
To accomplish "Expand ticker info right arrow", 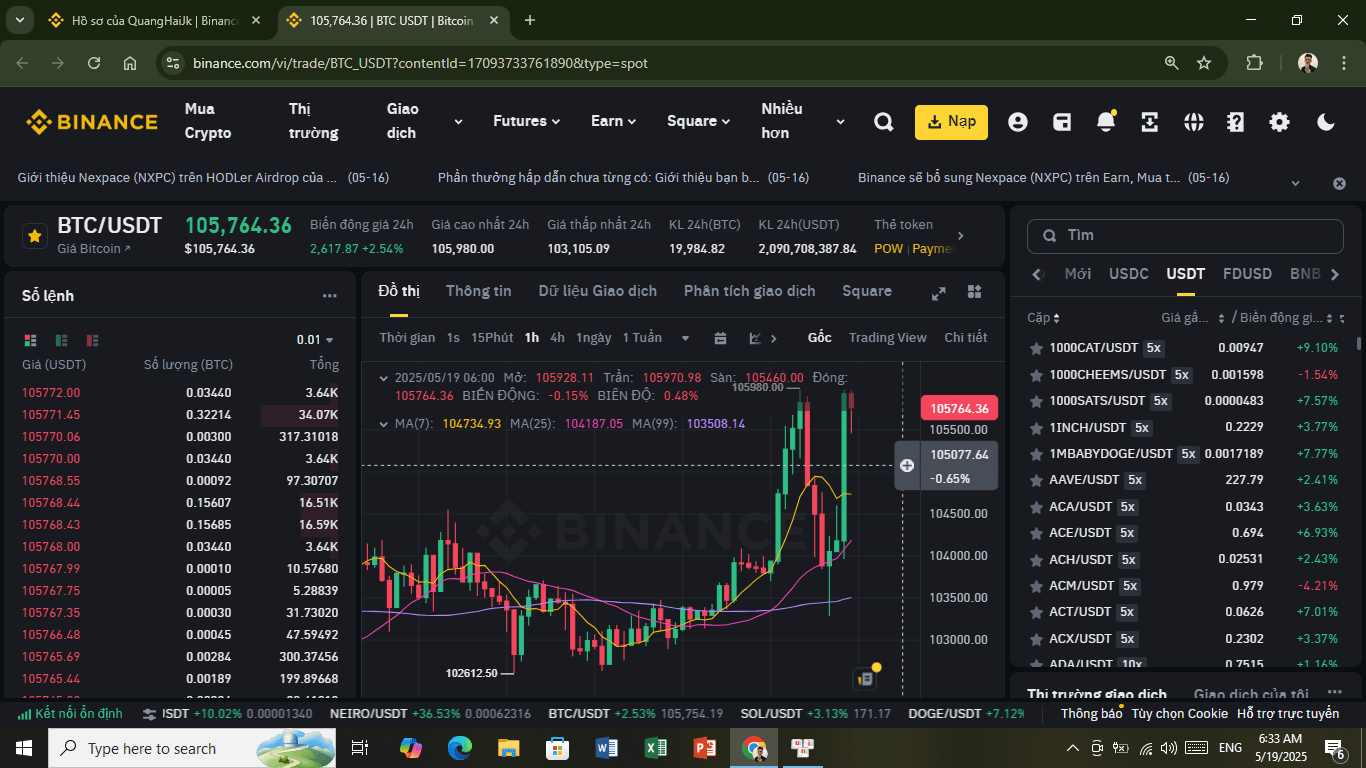I will point(961,236).
